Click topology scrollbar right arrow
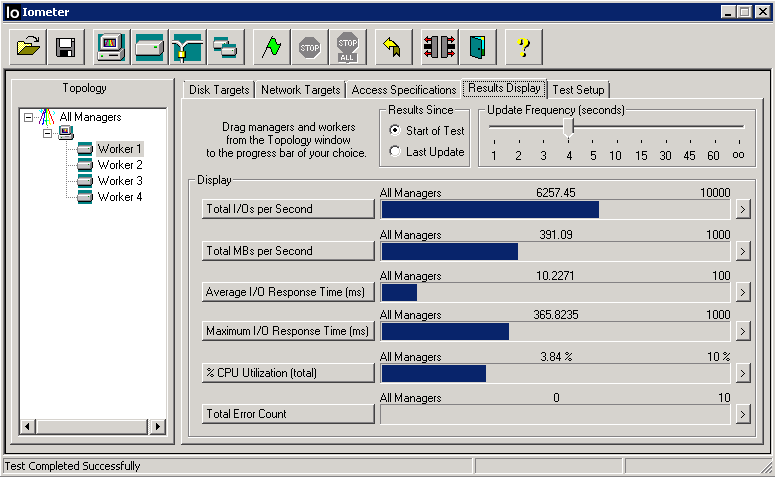Viewport: 775px width, 477px height. [x=158, y=426]
